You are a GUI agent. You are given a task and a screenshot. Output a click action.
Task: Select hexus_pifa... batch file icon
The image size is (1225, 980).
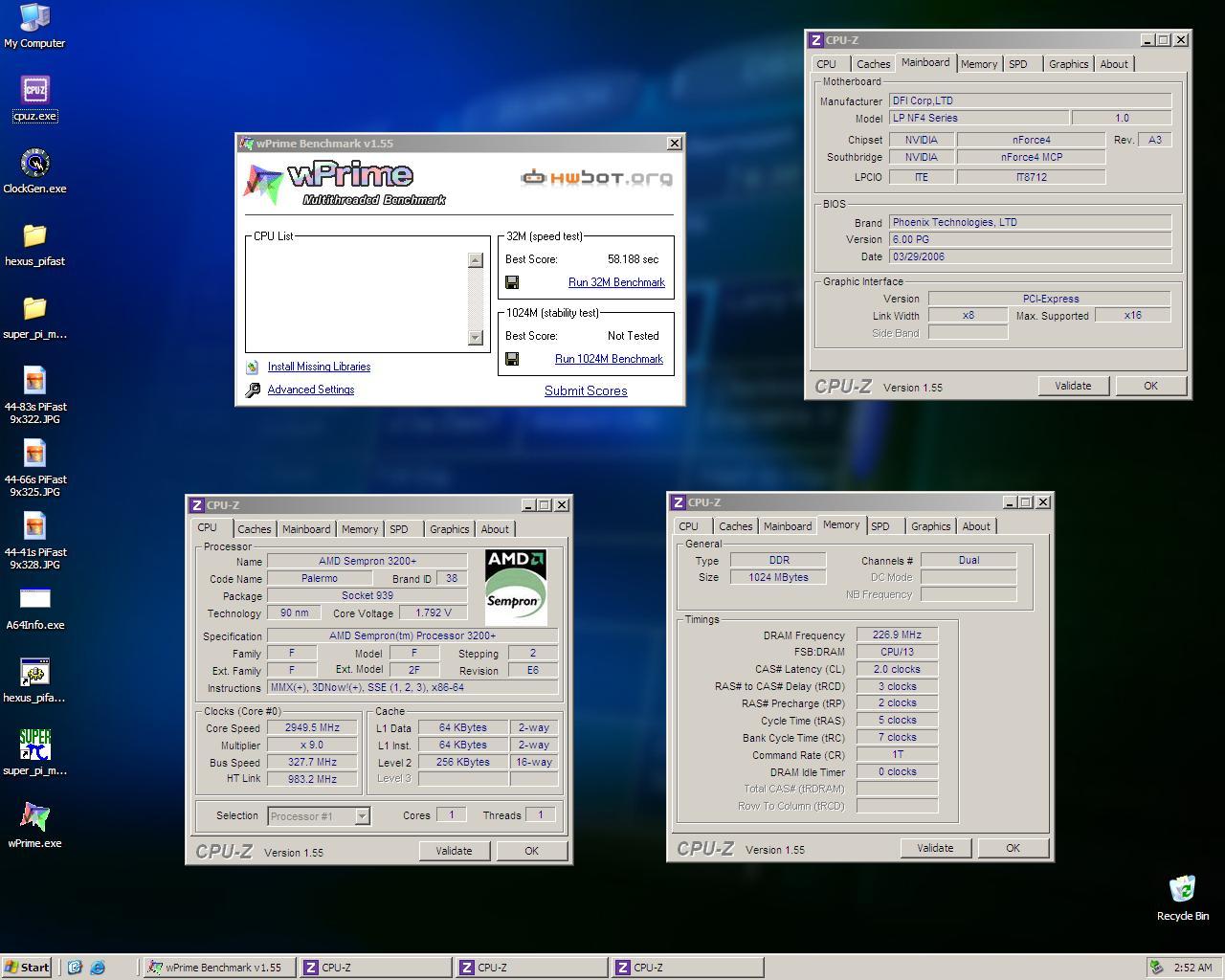pos(34,680)
